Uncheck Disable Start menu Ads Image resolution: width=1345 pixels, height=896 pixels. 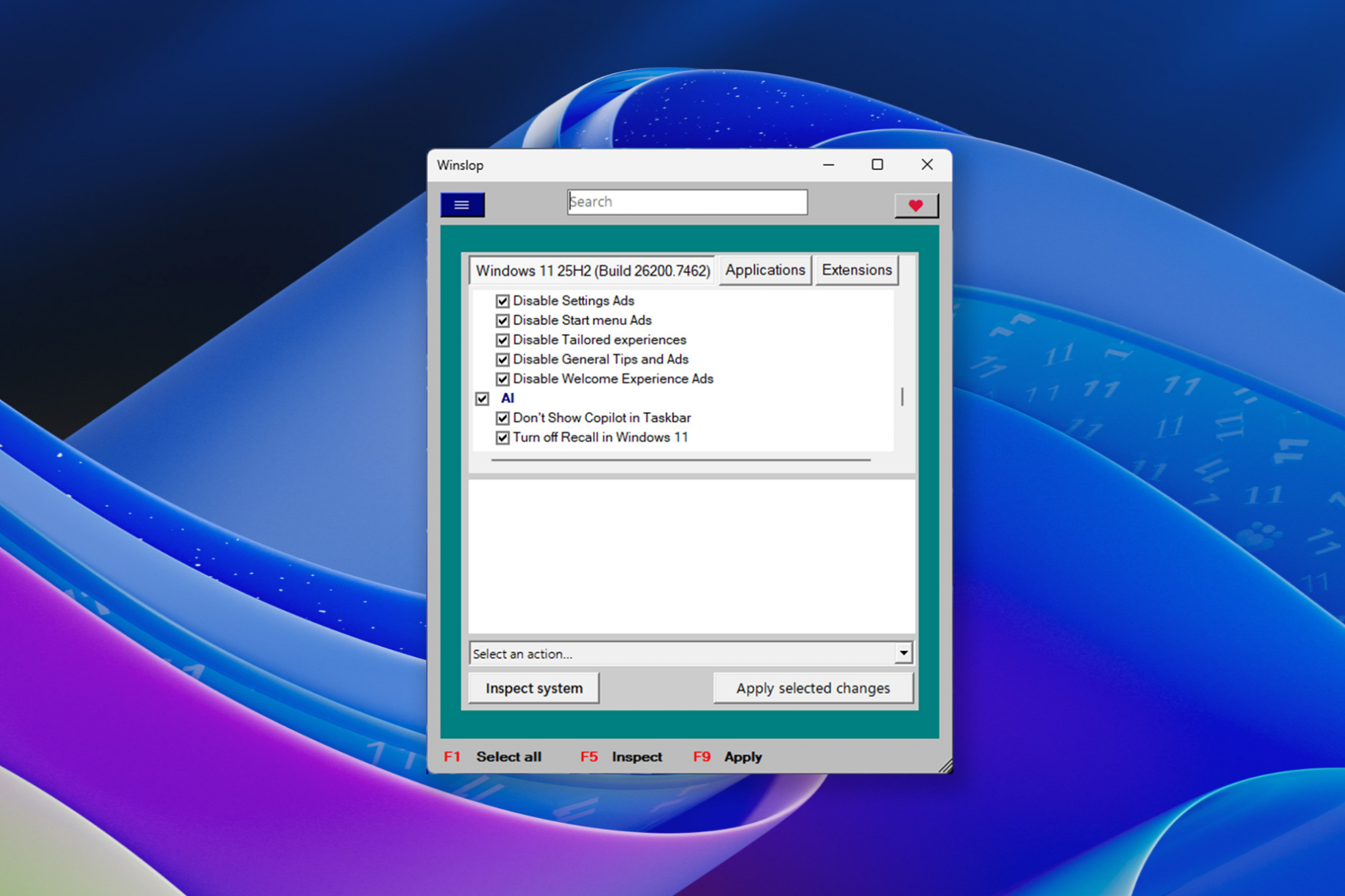coord(502,320)
